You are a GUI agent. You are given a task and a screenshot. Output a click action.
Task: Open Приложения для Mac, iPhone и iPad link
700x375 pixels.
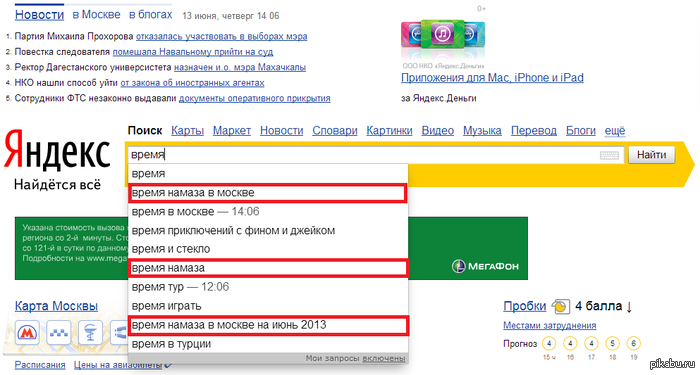coord(492,78)
